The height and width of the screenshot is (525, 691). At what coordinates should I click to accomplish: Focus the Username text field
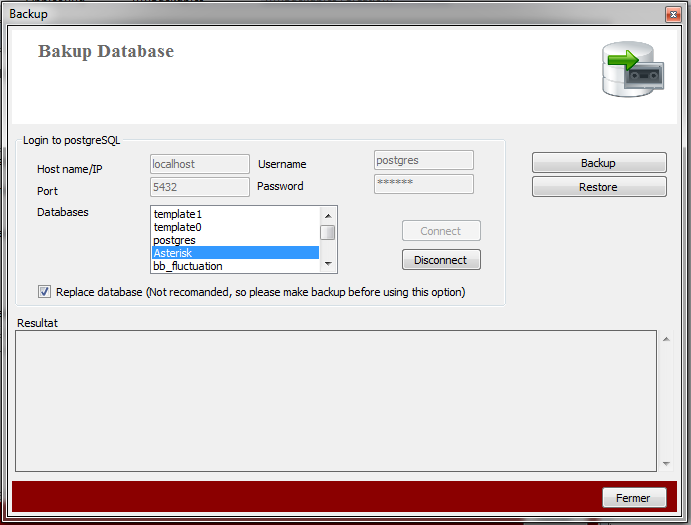[423, 160]
